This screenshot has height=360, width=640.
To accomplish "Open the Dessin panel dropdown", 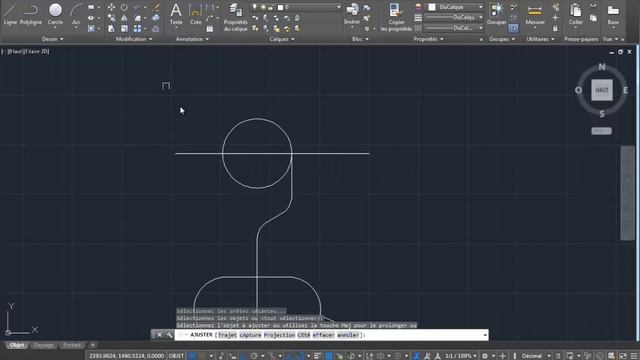I will pyautogui.click(x=52, y=39).
